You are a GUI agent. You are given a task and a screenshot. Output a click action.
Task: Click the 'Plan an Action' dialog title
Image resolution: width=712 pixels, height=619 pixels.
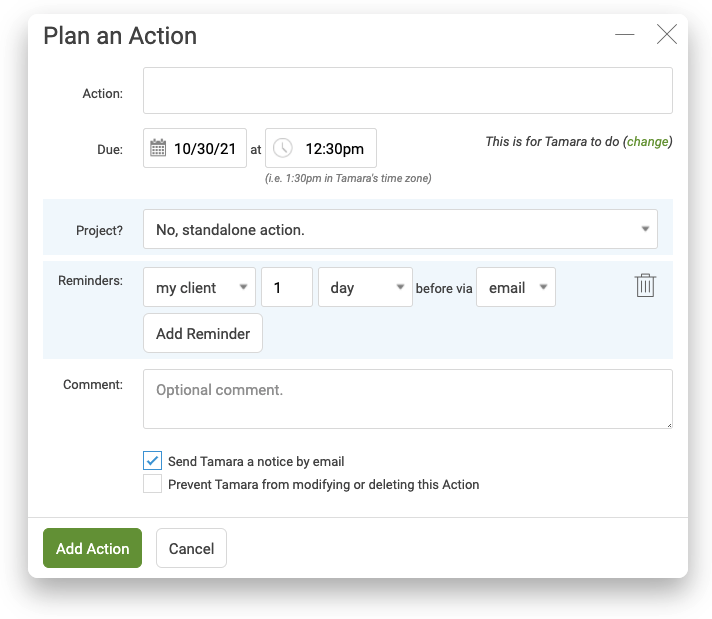click(x=120, y=35)
